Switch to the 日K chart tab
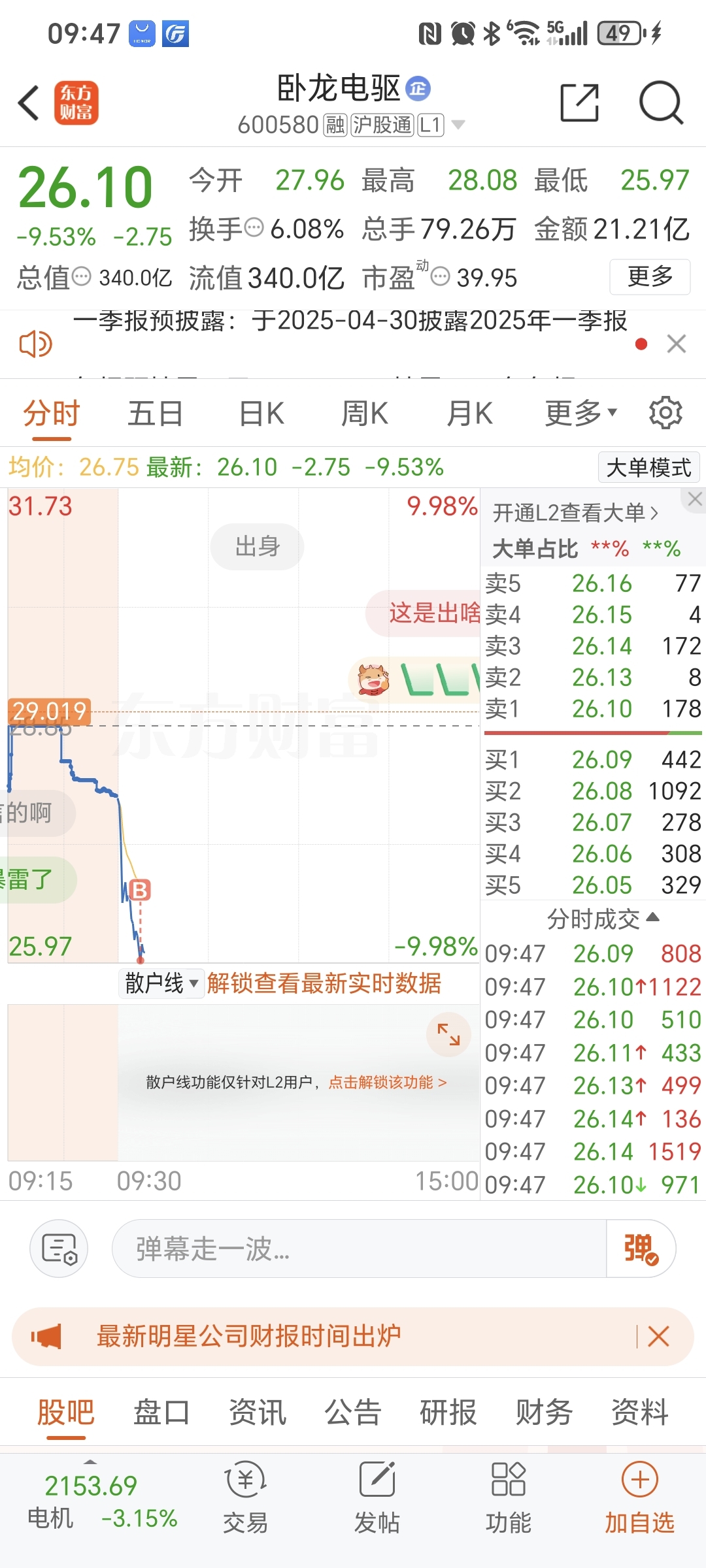 261,414
